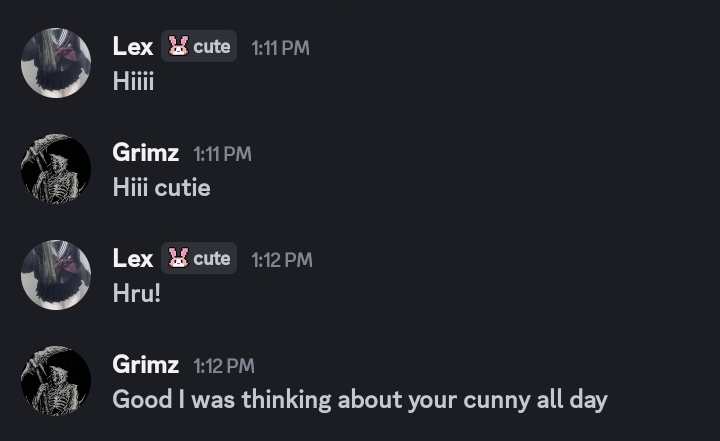Select the "Hiiii" message text
The height and width of the screenshot is (441, 720).
tap(133, 81)
